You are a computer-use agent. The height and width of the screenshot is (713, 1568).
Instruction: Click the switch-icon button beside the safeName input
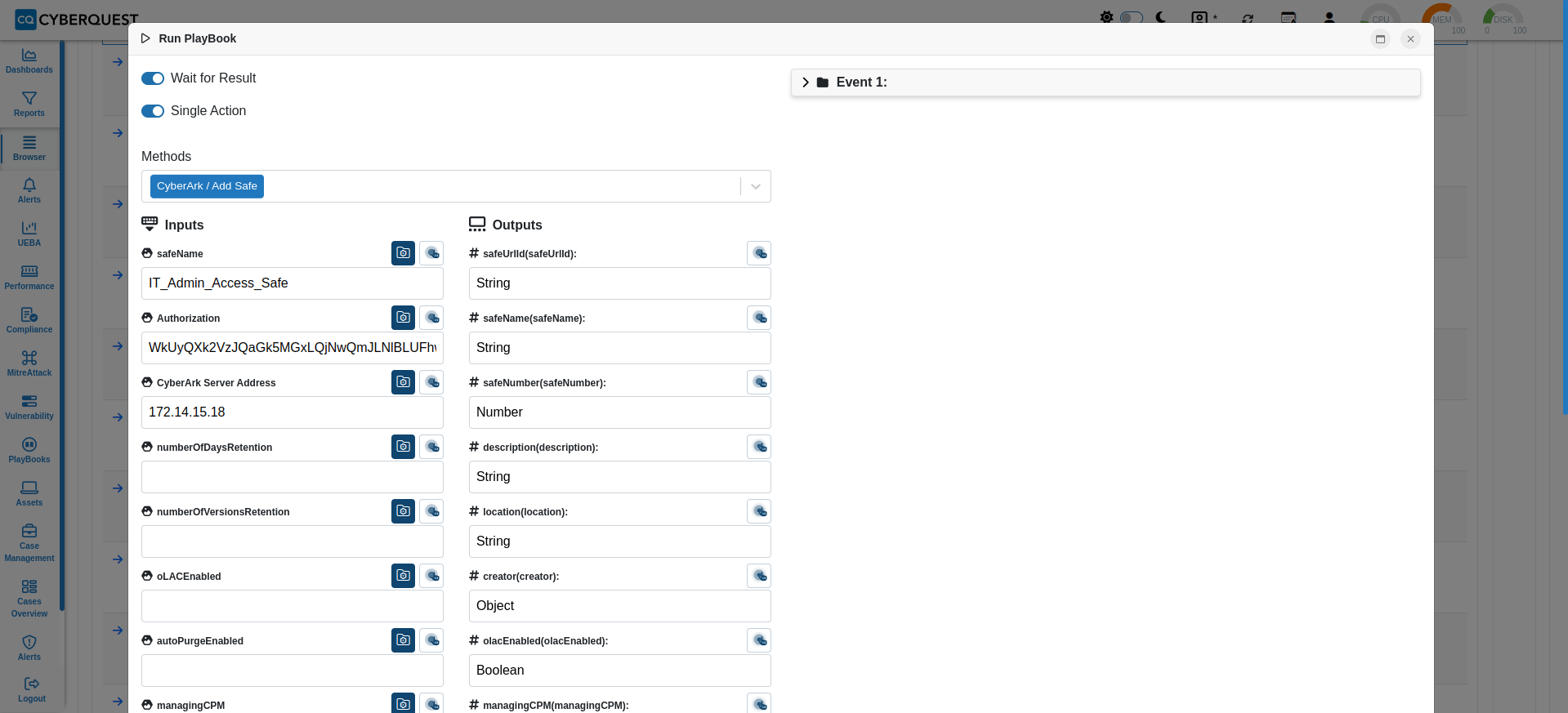coord(431,253)
